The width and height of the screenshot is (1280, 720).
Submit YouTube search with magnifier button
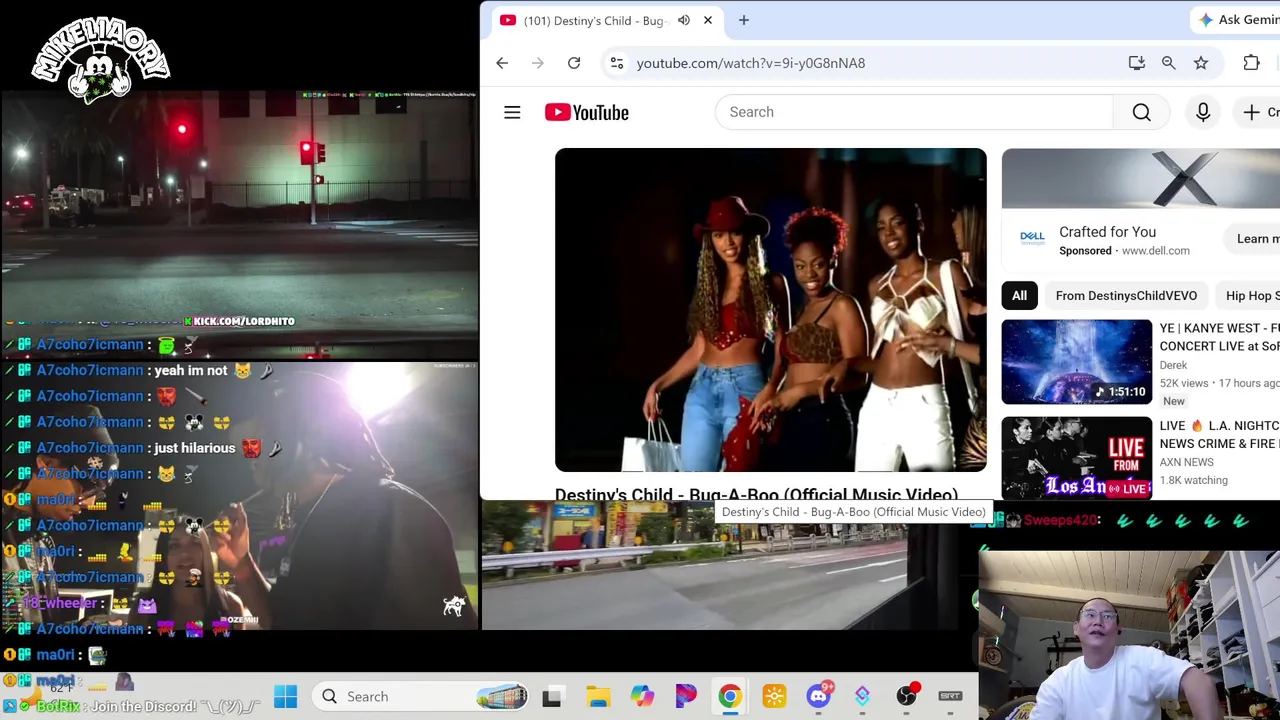click(x=1141, y=112)
